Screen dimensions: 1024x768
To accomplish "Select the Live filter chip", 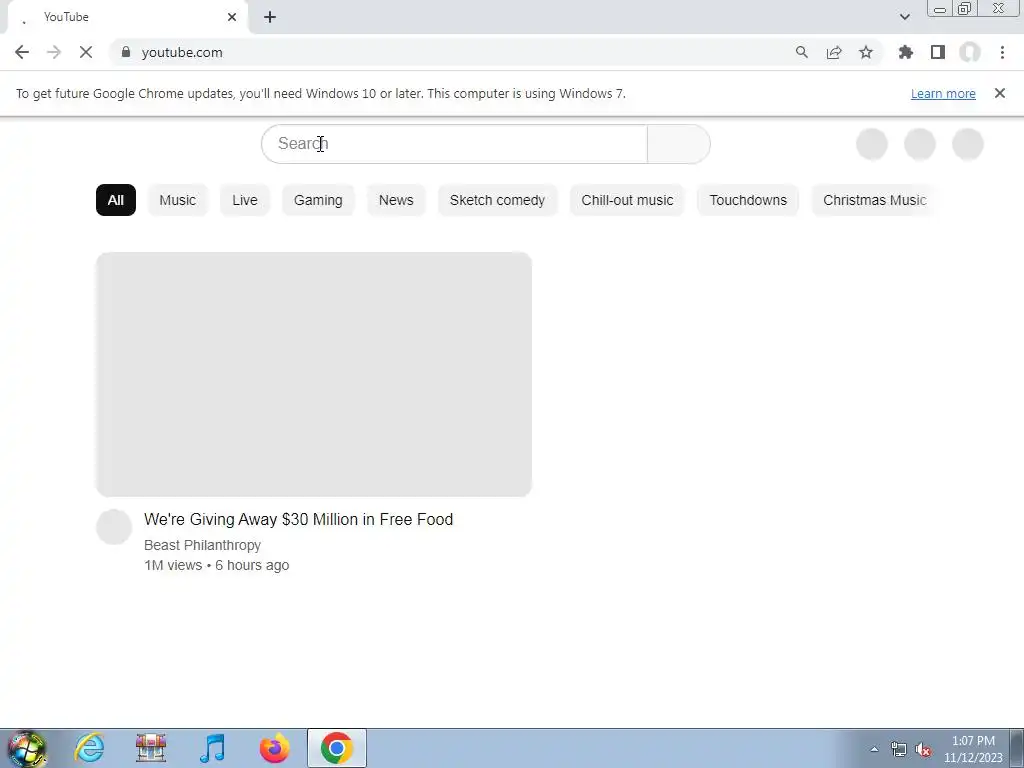I will [x=245, y=200].
